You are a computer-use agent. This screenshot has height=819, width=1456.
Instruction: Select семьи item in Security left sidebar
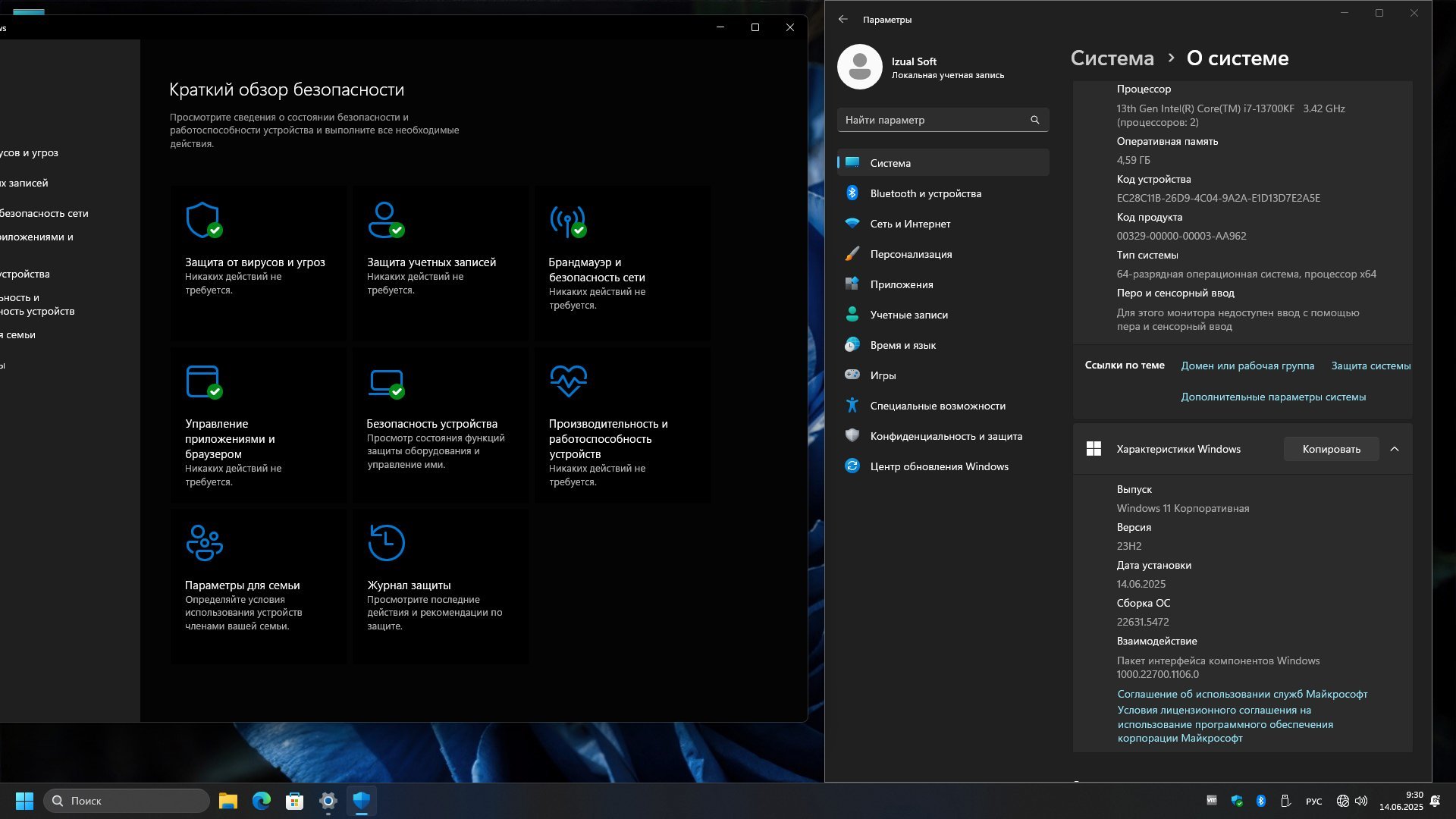click(x=18, y=334)
